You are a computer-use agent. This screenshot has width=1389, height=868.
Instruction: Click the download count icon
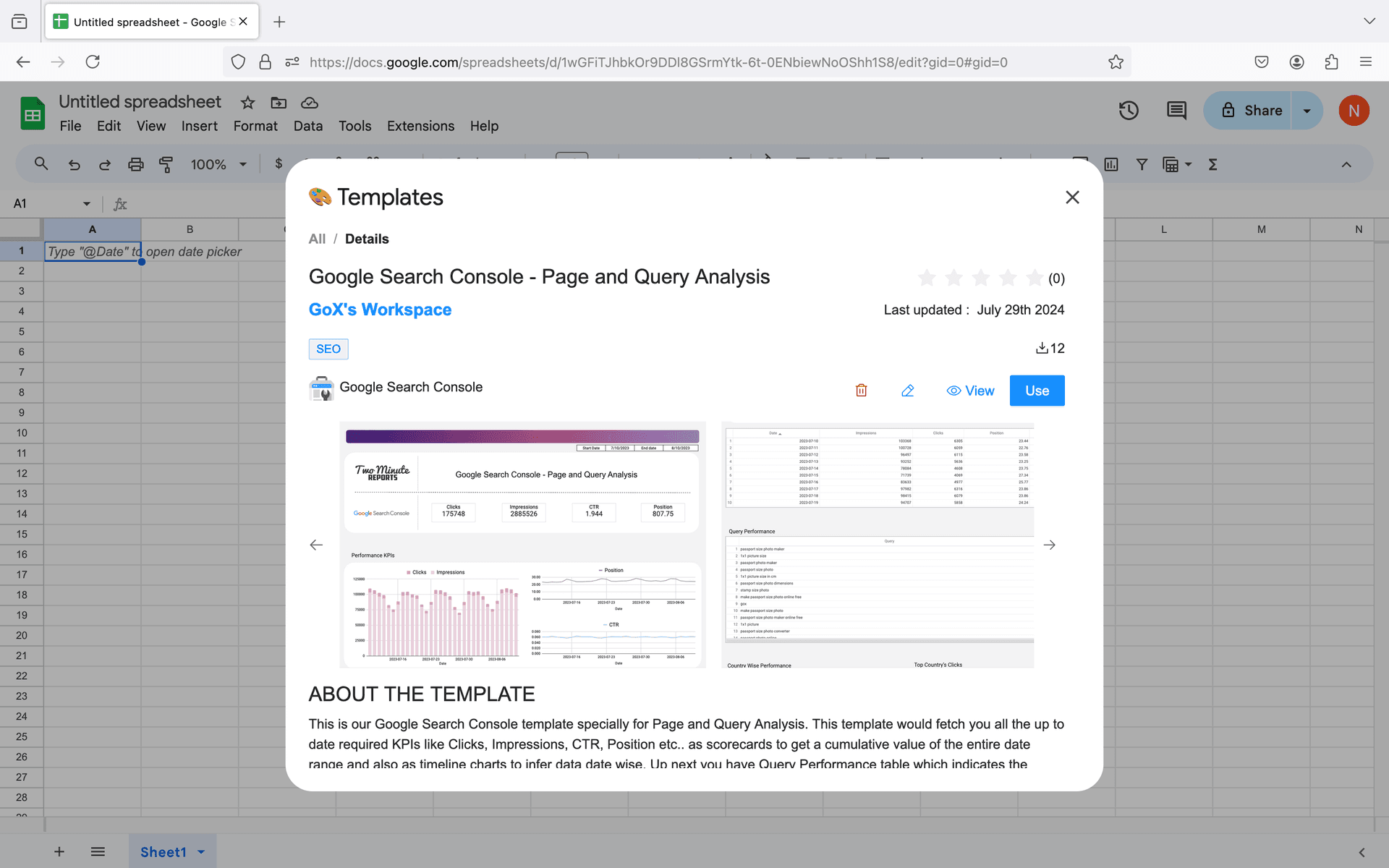pyautogui.click(x=1042, y=348)
